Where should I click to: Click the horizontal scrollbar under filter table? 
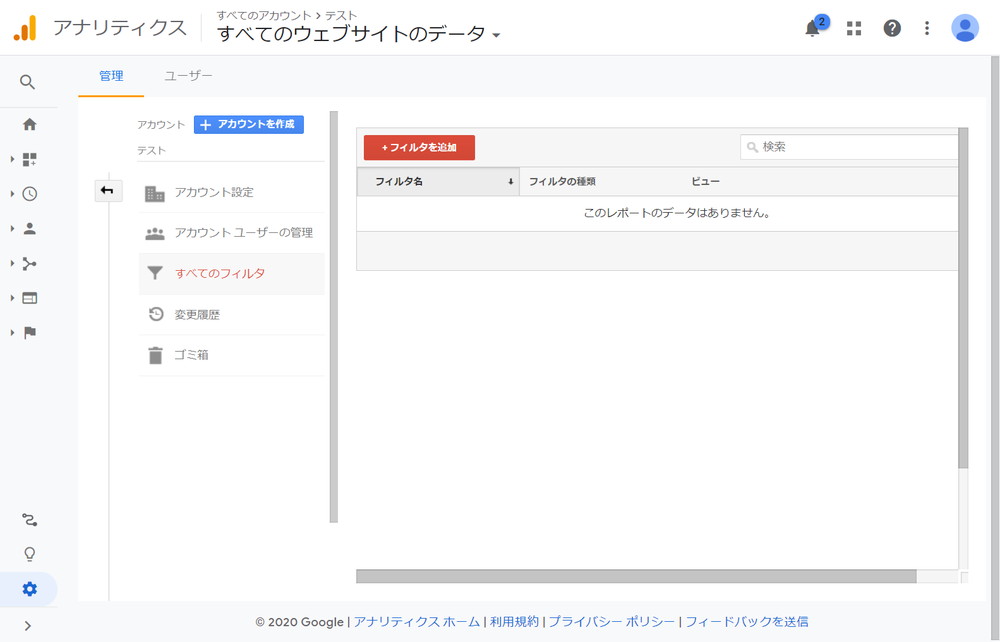pos(636,576)
